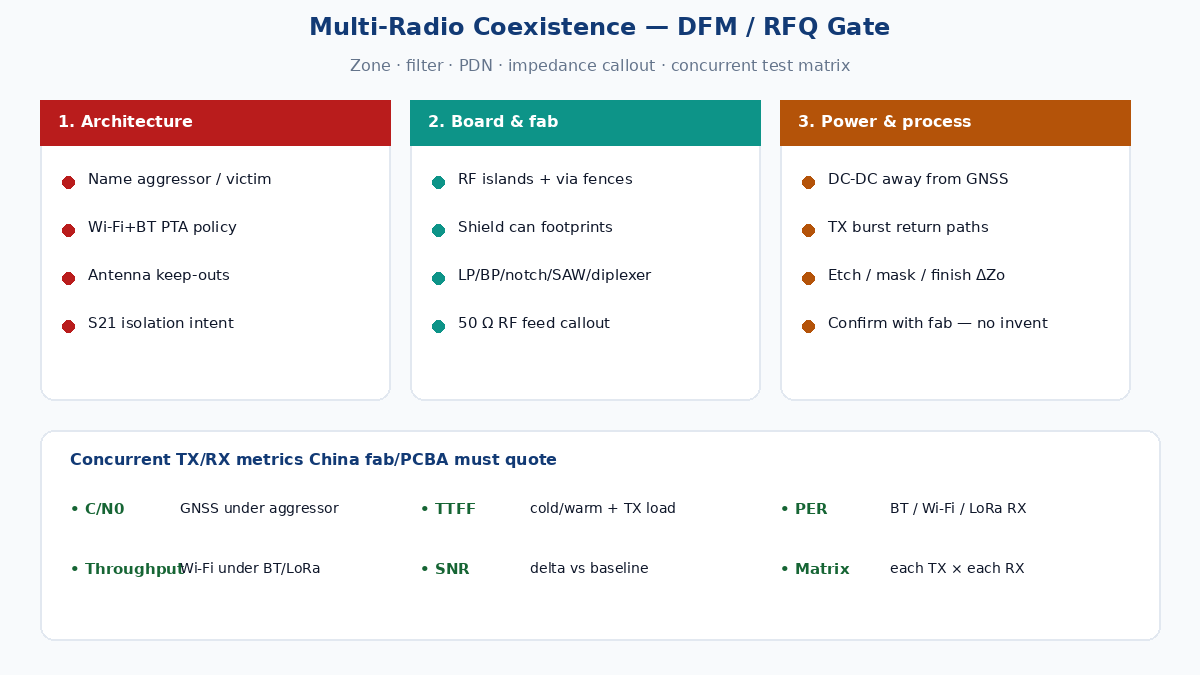Image resolution: width=1200 pixels, height=675 pixels.
Task: Click the text delta vs baseline
Action: (589, 569)
